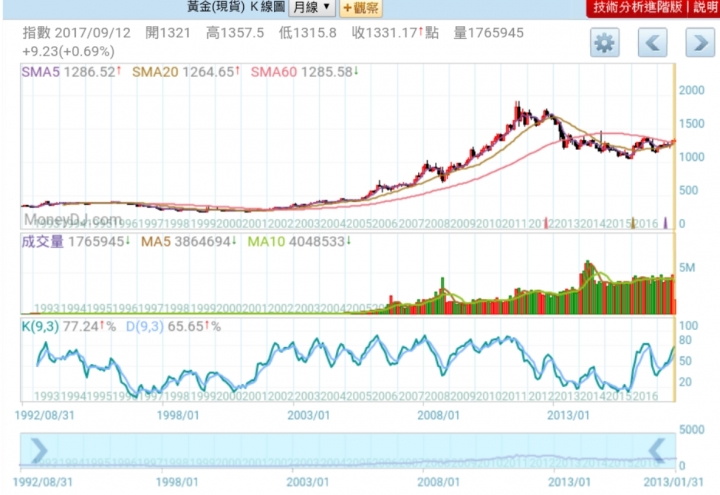Click the 高1357.5 high price value
Image resolution: width=720 pixels, height=495 pixels.
235,33
